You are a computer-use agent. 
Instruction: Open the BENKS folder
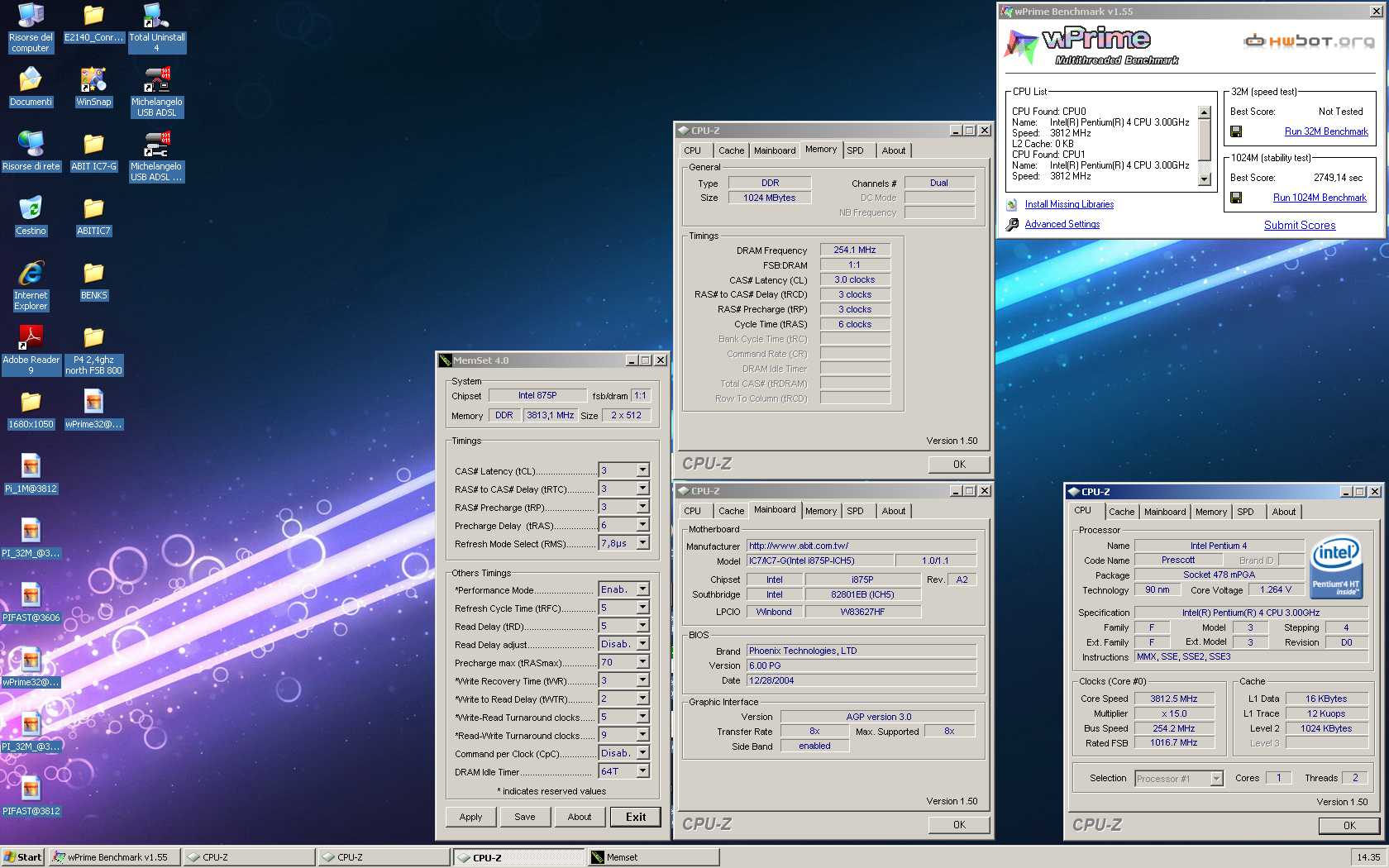pyautogui.click(x=93, y=280)
